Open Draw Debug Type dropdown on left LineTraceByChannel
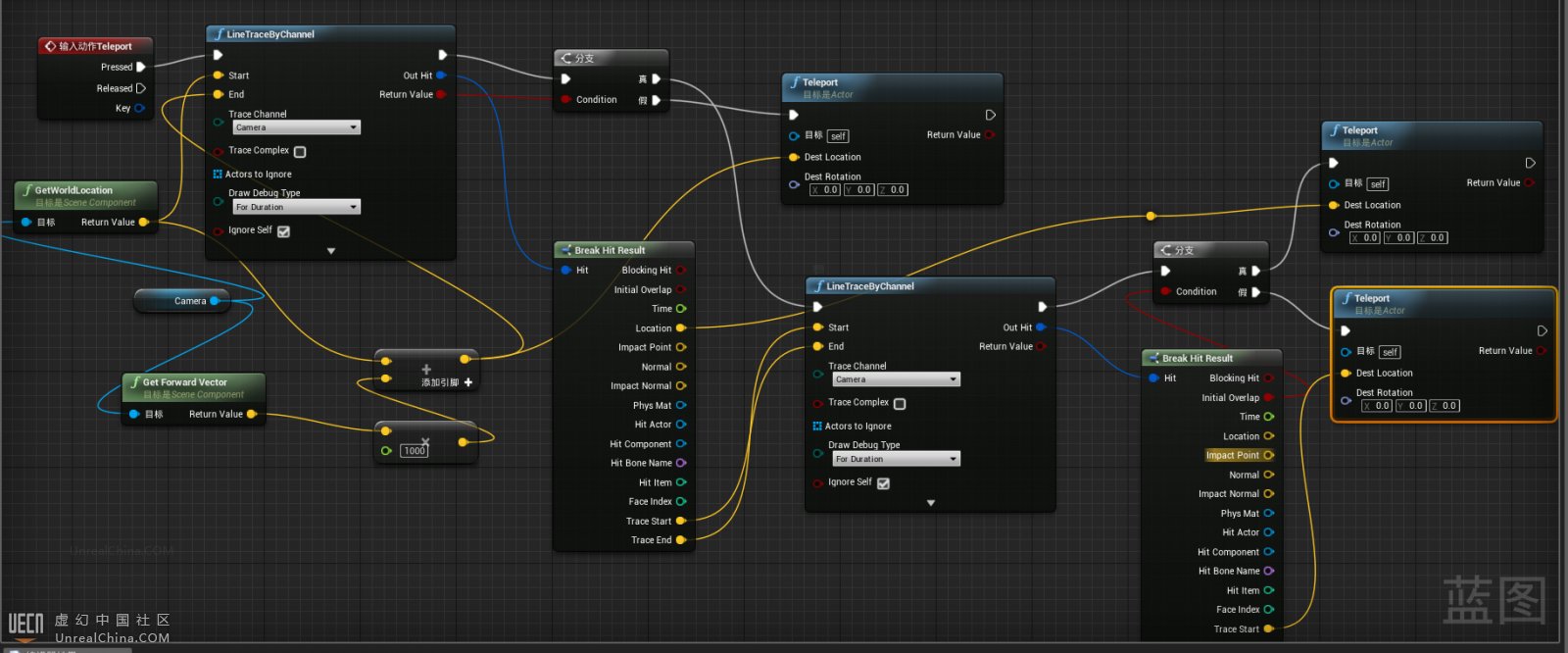Viewport: 1568px width, 653px height. 296,207
